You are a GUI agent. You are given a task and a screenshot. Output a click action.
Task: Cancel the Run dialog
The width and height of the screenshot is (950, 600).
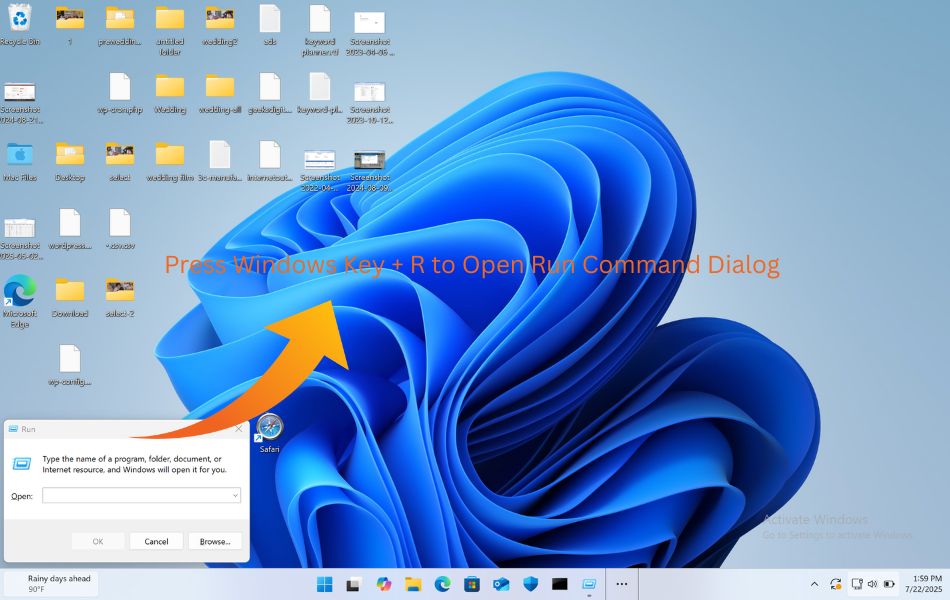tap(155, 541)
